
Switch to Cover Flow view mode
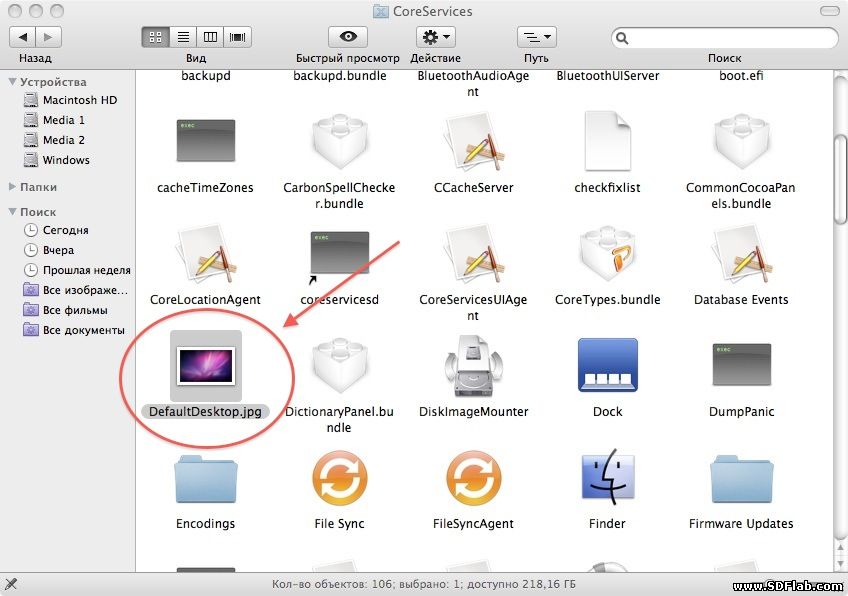point(238,37)
